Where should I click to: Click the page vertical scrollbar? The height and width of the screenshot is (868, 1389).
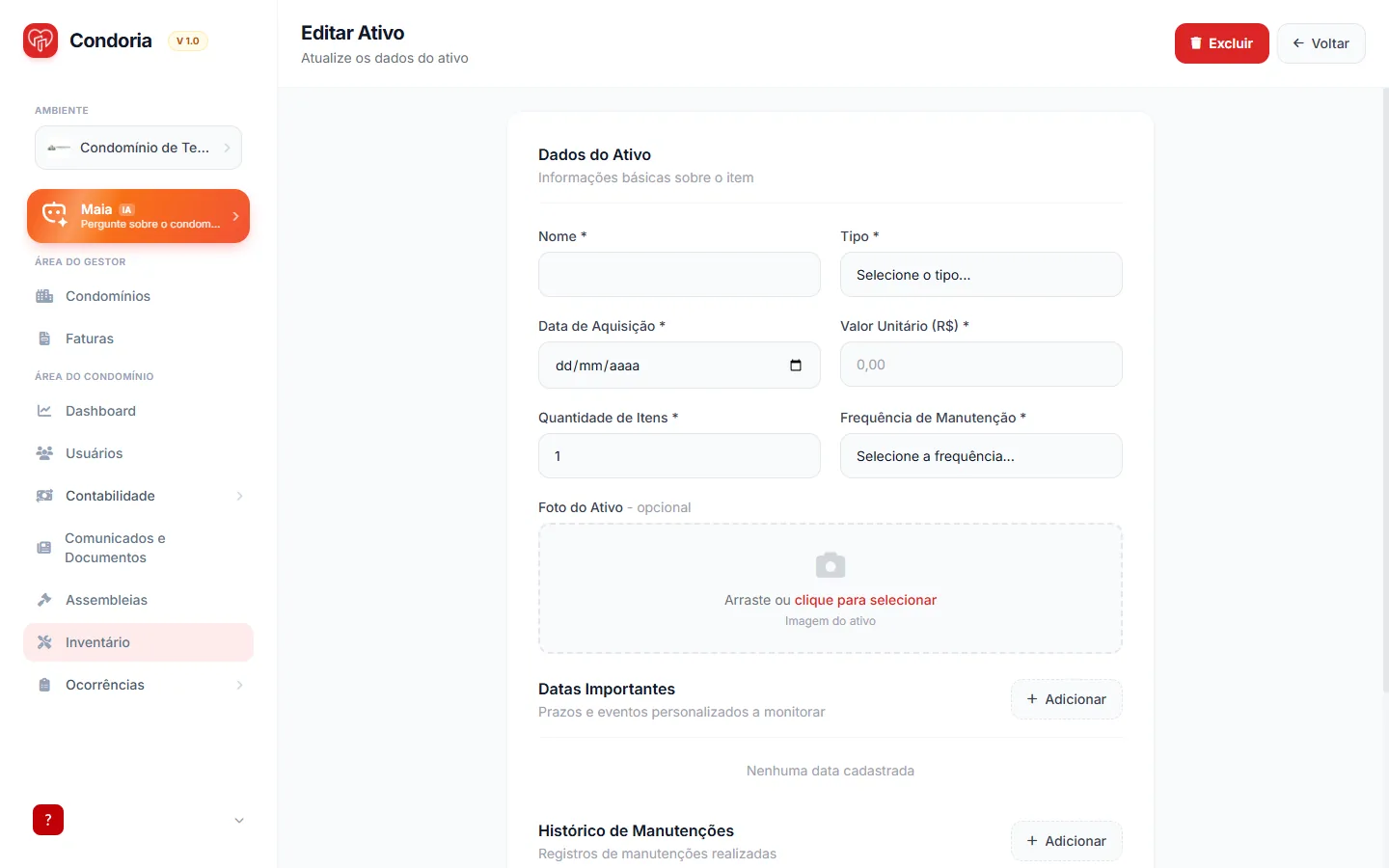point(1386,391)
